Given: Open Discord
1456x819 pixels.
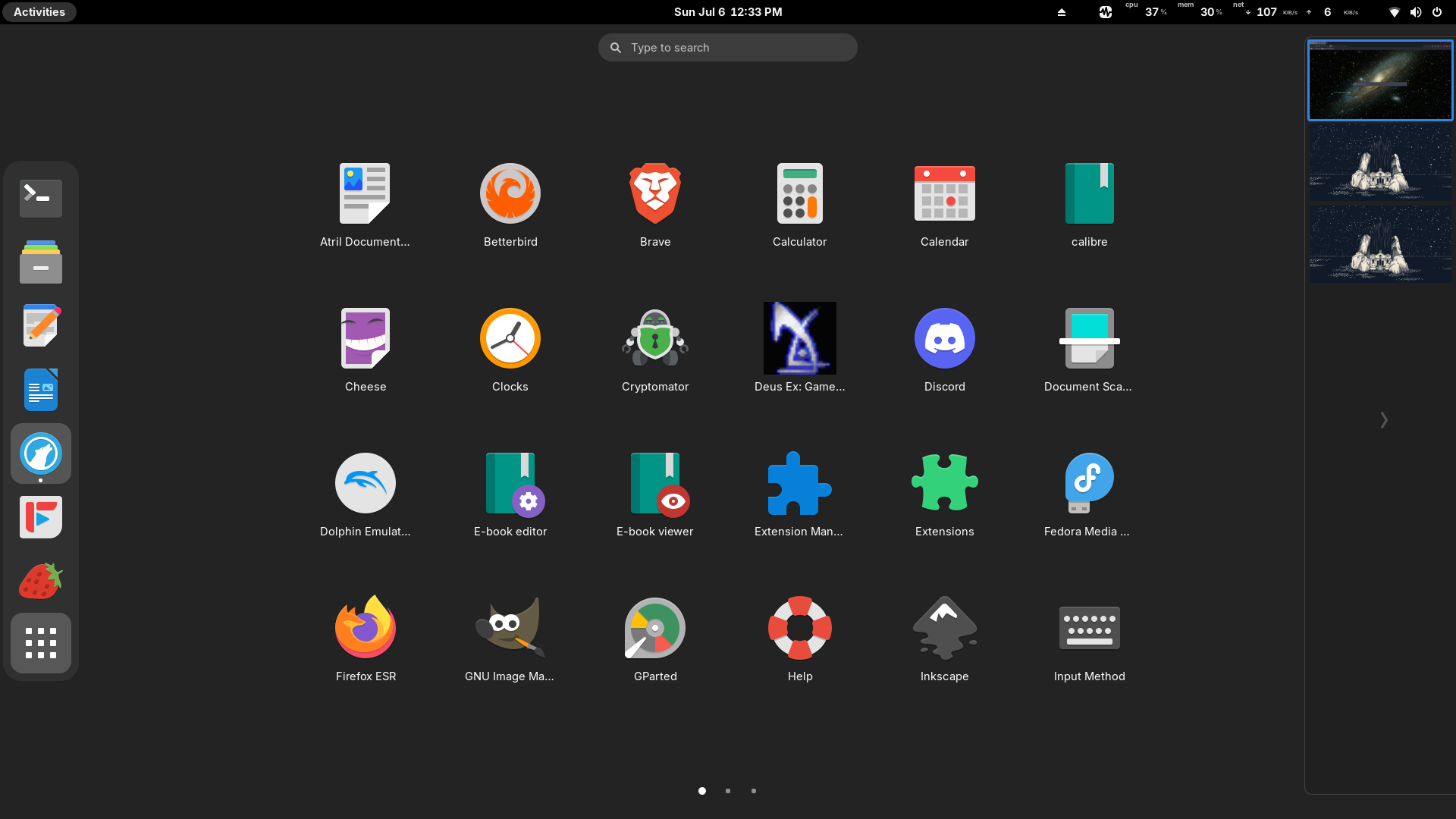Looking at the screenshot, I should 945,350.
